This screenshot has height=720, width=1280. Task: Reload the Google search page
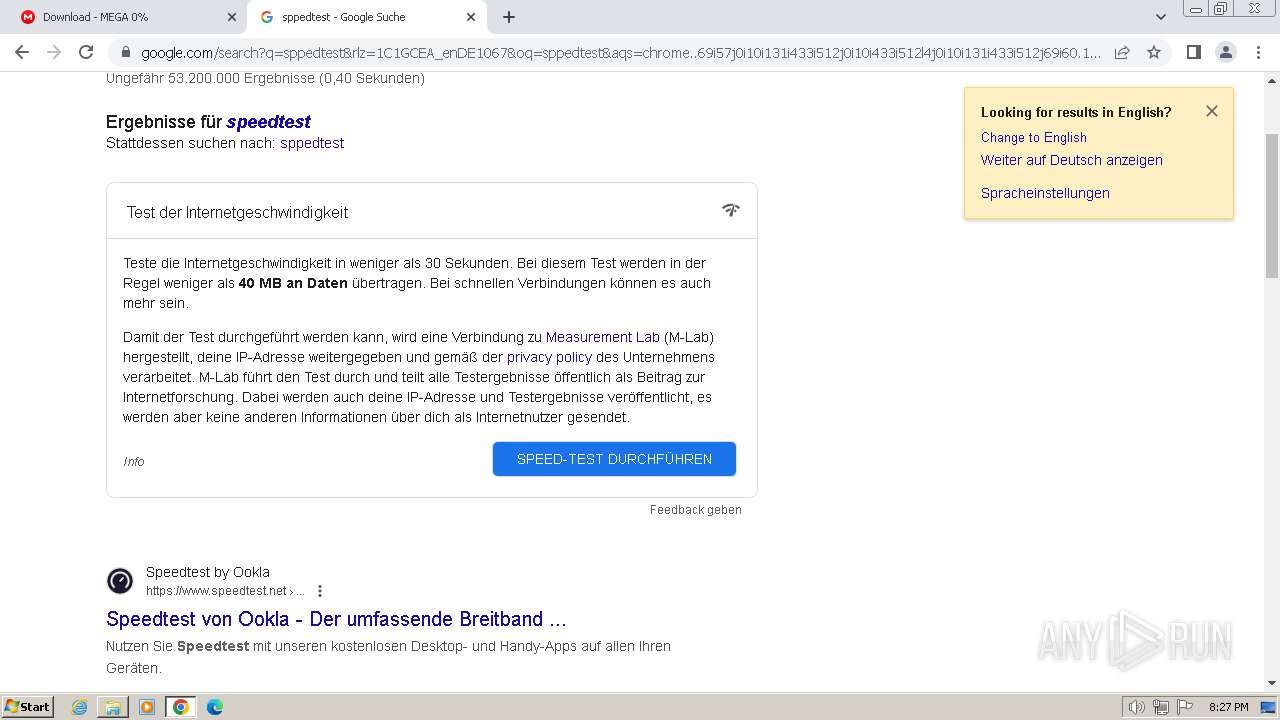click(x=86, y=52)
